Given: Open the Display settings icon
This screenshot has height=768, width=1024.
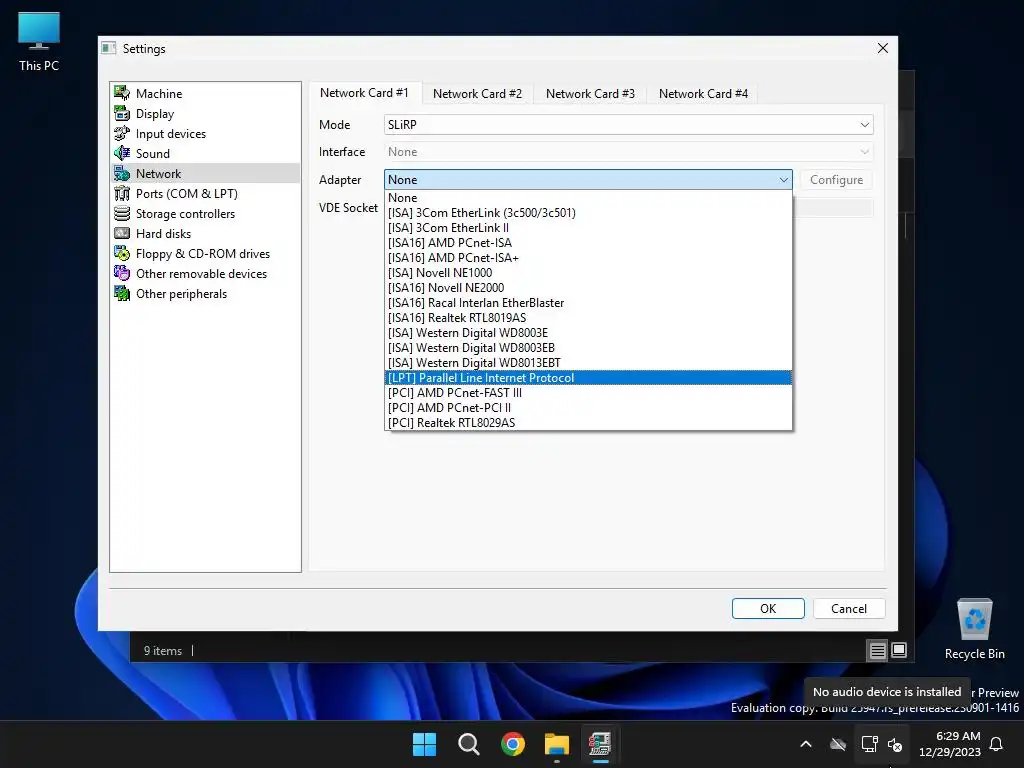Looking at the screenshot, I should click(x=122, y=114).
